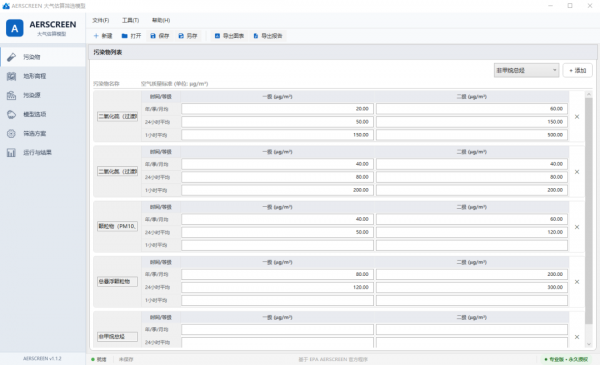The image size is (600, 365).
Task: Click 颗粒物 PM10 二级 24小时平均 field showing 120.00
Action: [x=472, y=232]
